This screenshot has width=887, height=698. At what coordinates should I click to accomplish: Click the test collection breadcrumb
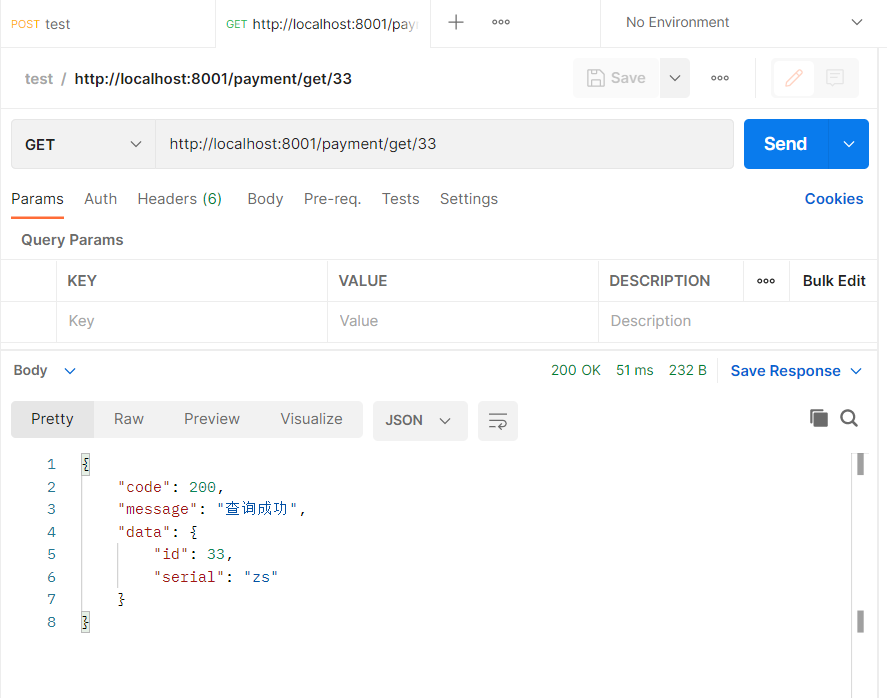(38, 79)
